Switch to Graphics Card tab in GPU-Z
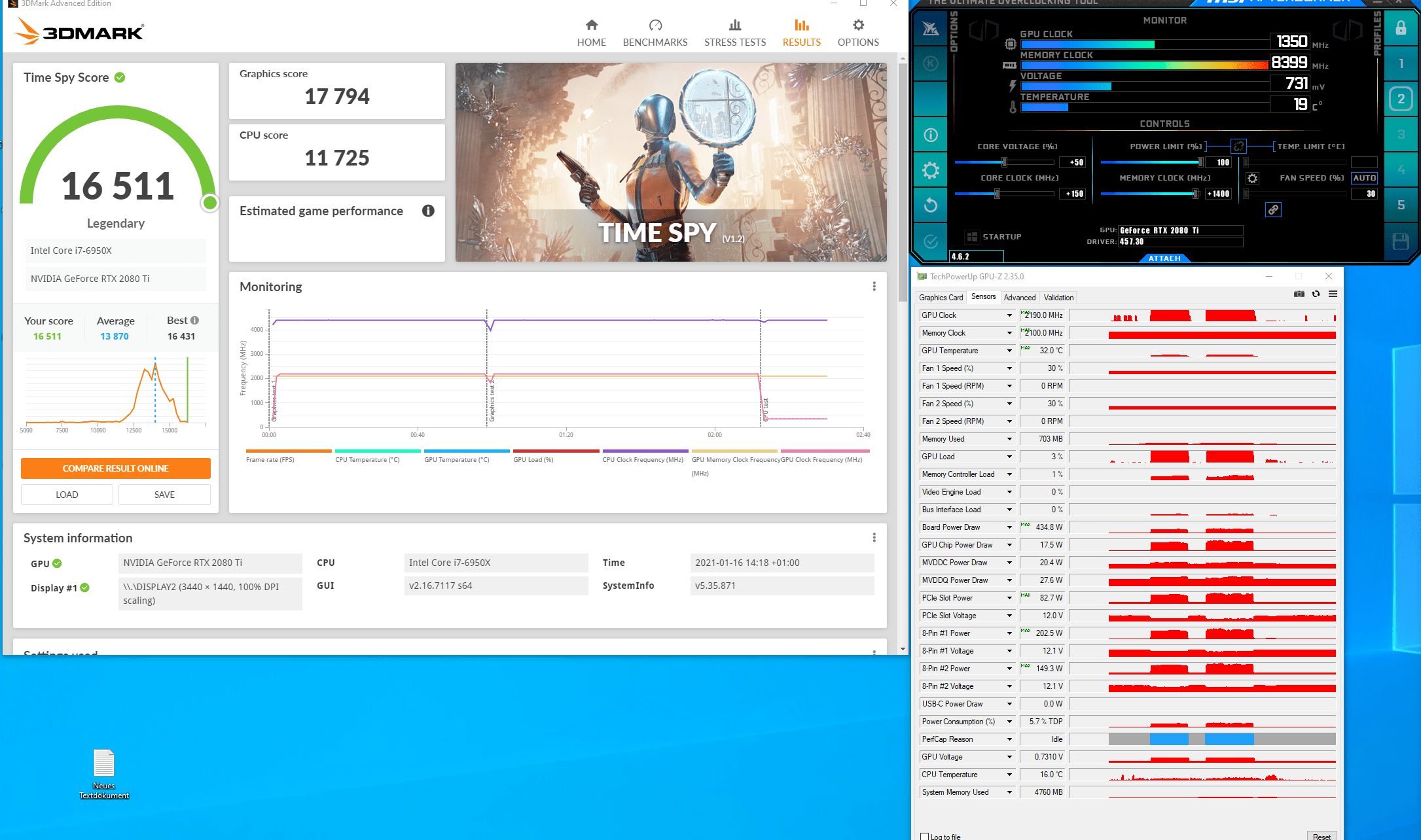This screenshot has height=840, width=1421. pyautogui.click(x=941, y=298)
